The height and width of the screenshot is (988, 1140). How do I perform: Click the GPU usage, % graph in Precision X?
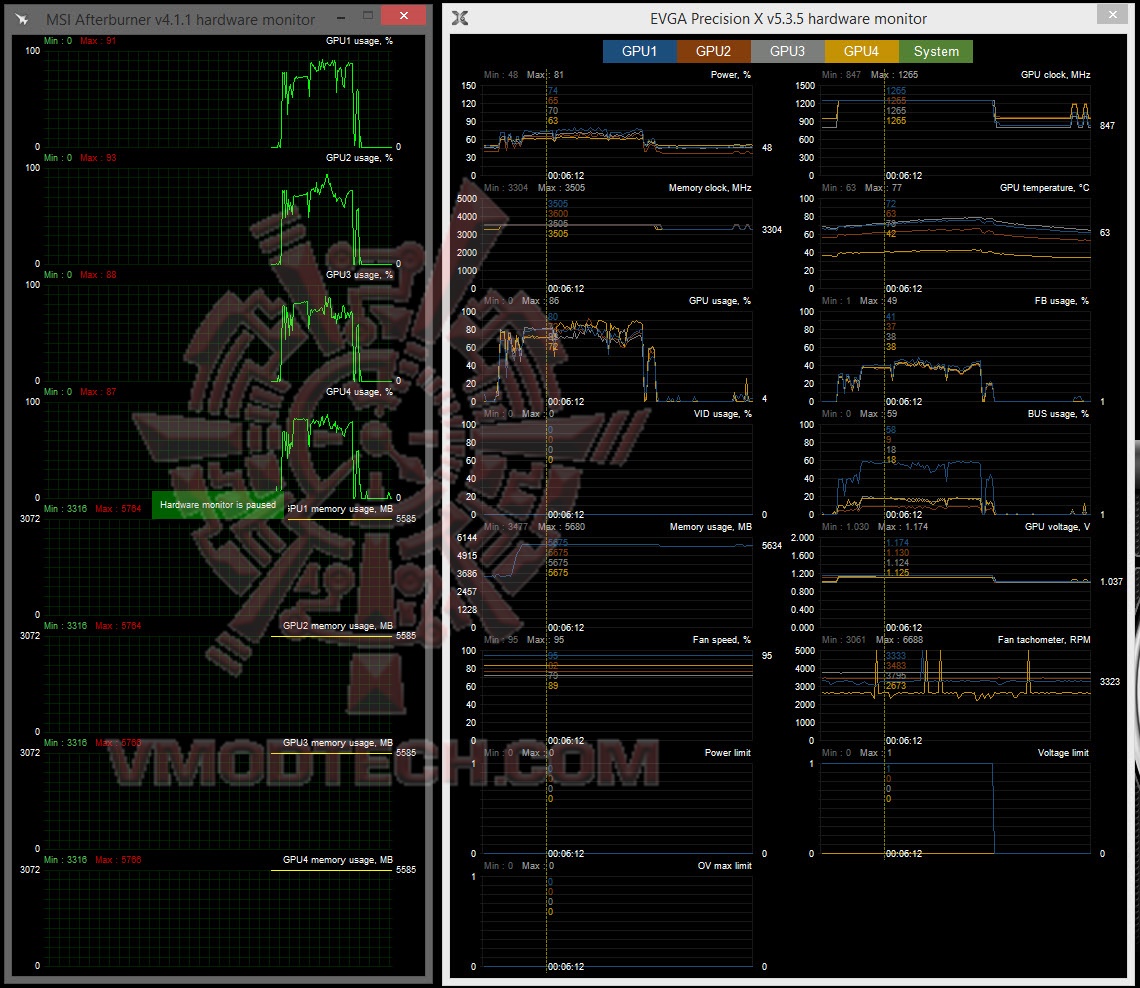click(618, 356)
